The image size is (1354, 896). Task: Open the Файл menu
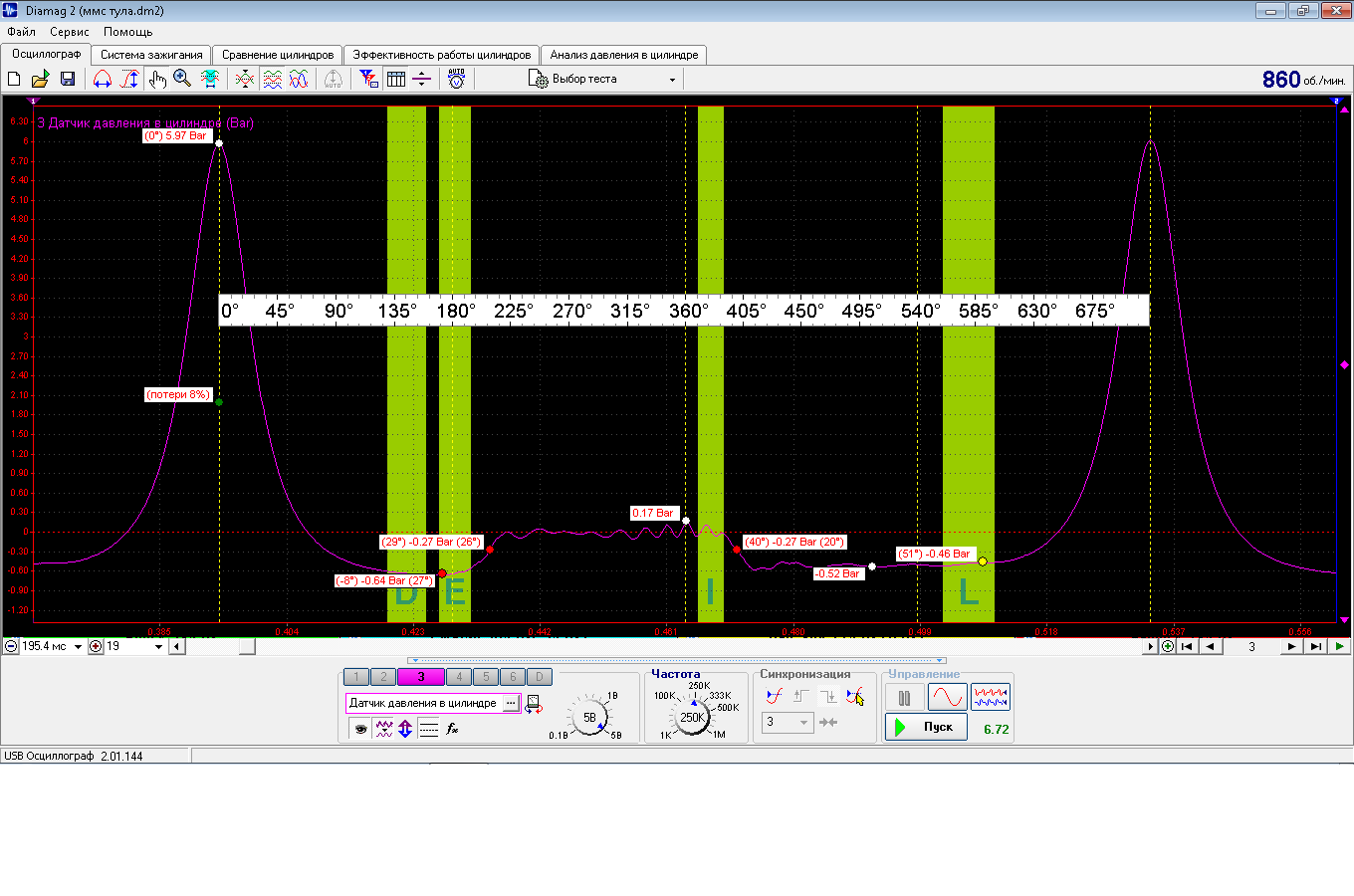[x=21, y=32]
